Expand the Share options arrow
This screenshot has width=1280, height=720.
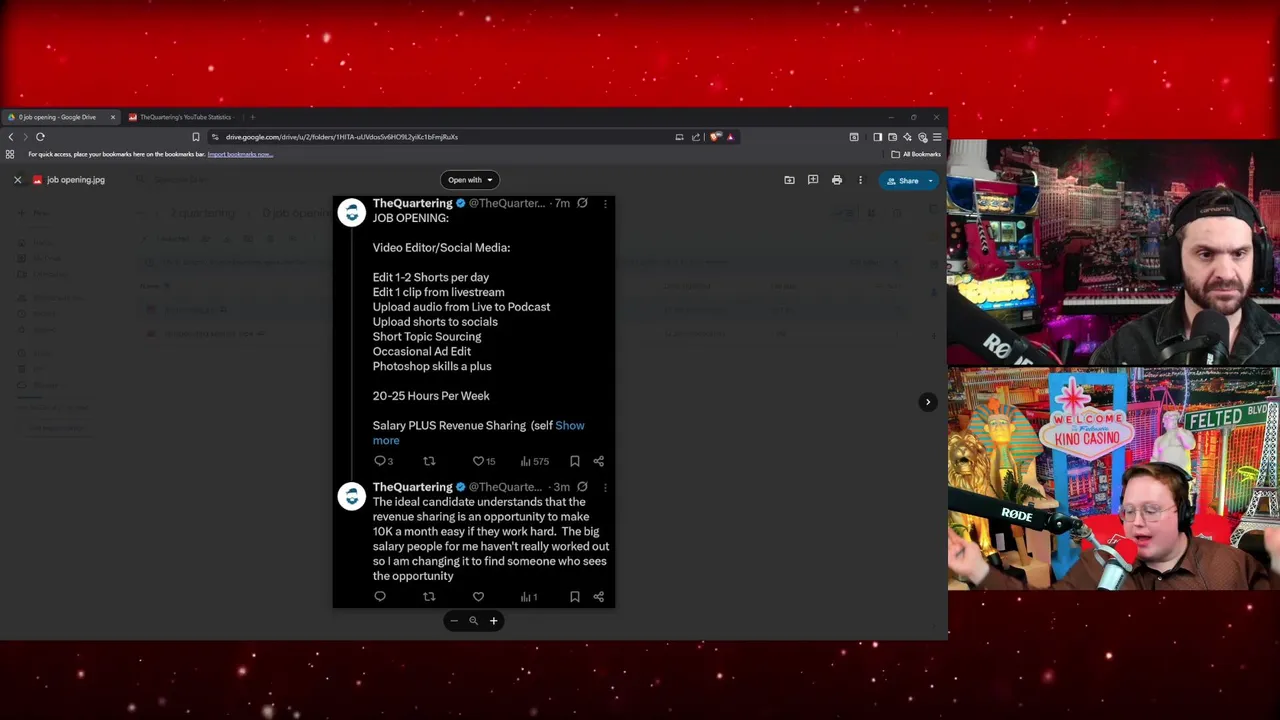pyautogui.click(x=931, y=181)
